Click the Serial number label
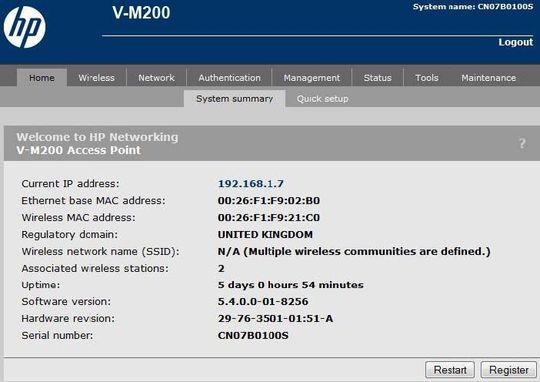540x382 pixels. tap(57, 335)
